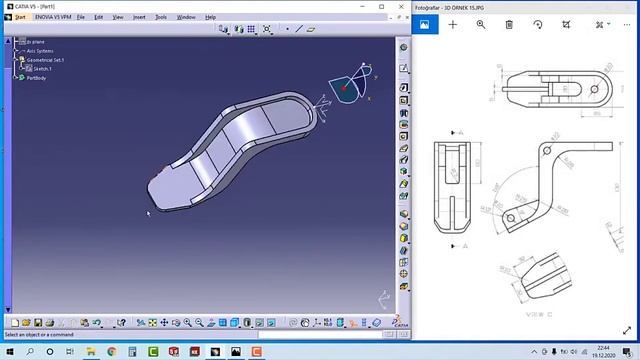The height and width of the screenshot is (360, 640).
Task: Click the Zoom In magnifier icon in CATIA
Action: click(x=187, y=323)
